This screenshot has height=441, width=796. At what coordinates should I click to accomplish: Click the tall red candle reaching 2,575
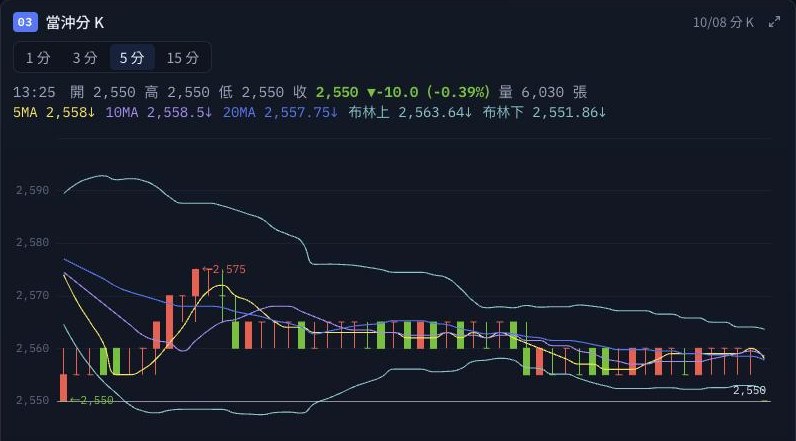point(195,283)
